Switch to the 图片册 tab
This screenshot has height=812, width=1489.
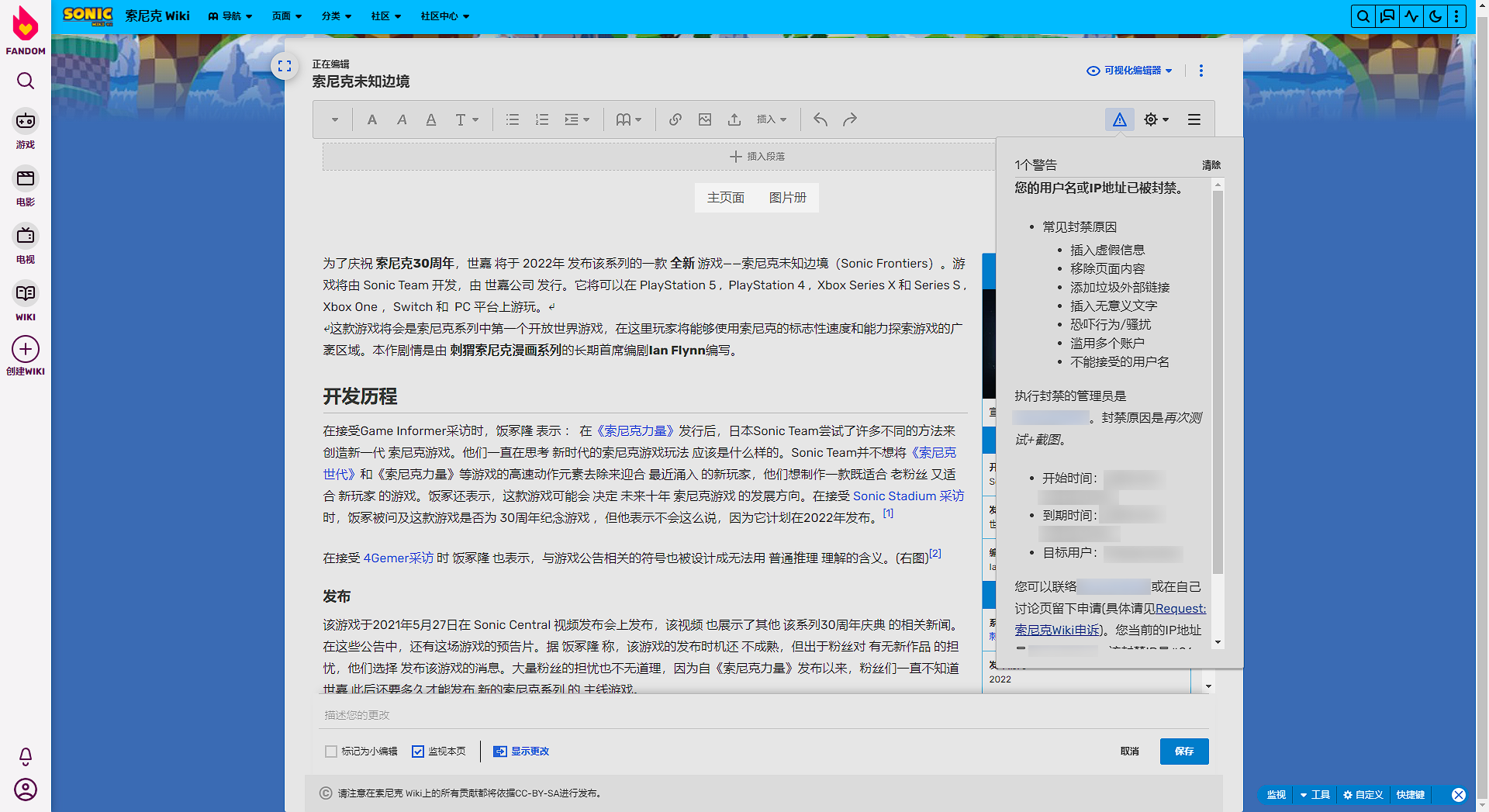coord(788,198)
